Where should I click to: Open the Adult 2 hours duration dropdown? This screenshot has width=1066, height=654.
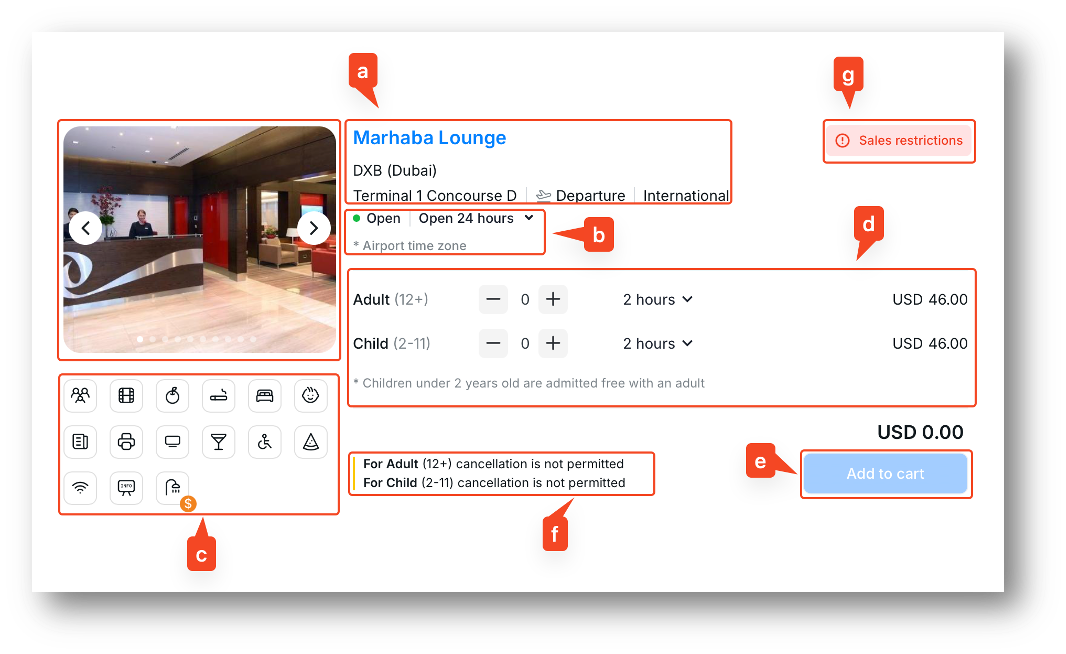click(657, 299)
